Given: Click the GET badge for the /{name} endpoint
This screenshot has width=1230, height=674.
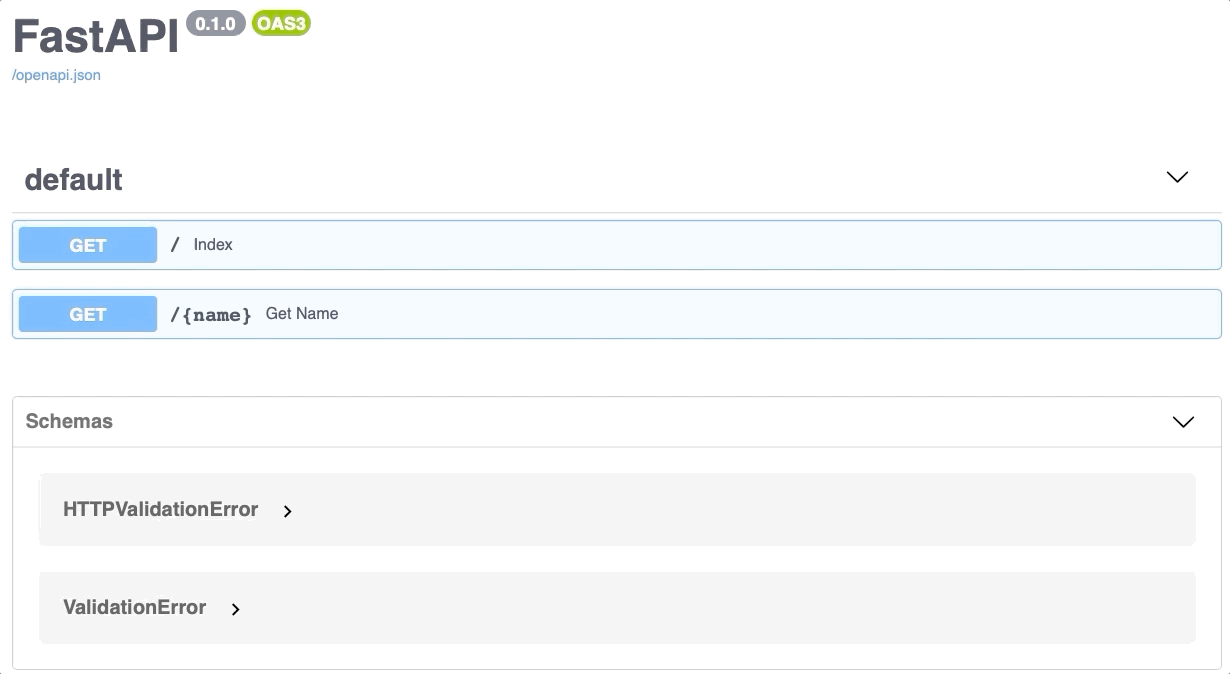Looking at the screenshot, I should [88, 314].
